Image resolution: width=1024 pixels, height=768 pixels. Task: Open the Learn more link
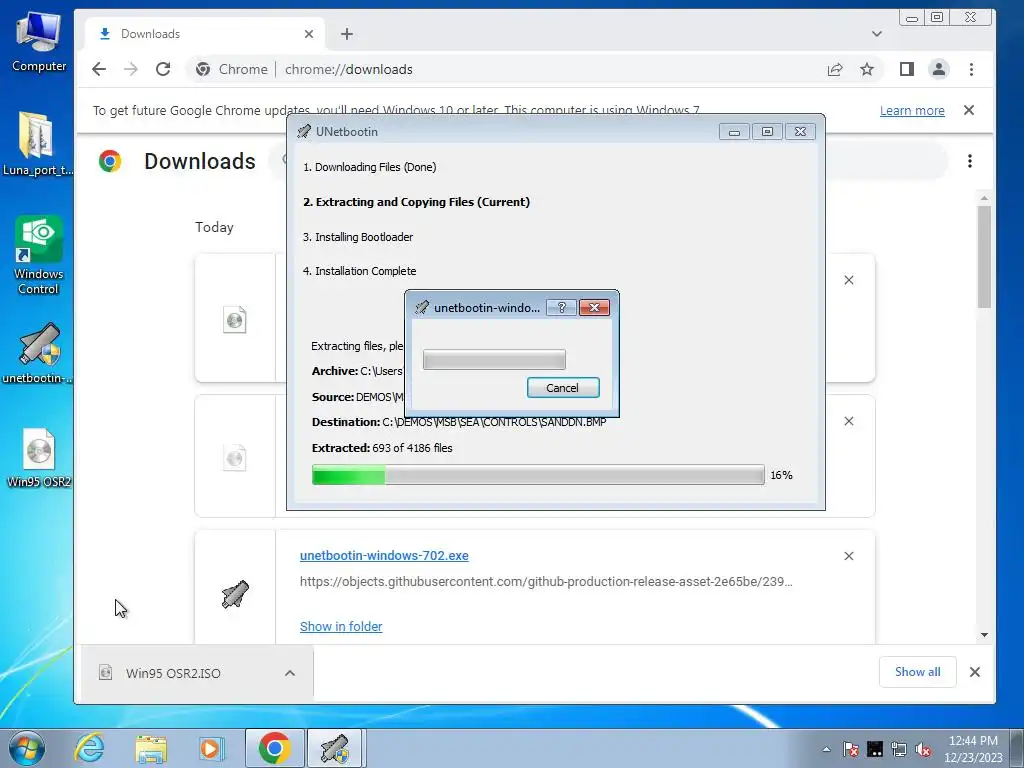point(912,110)
